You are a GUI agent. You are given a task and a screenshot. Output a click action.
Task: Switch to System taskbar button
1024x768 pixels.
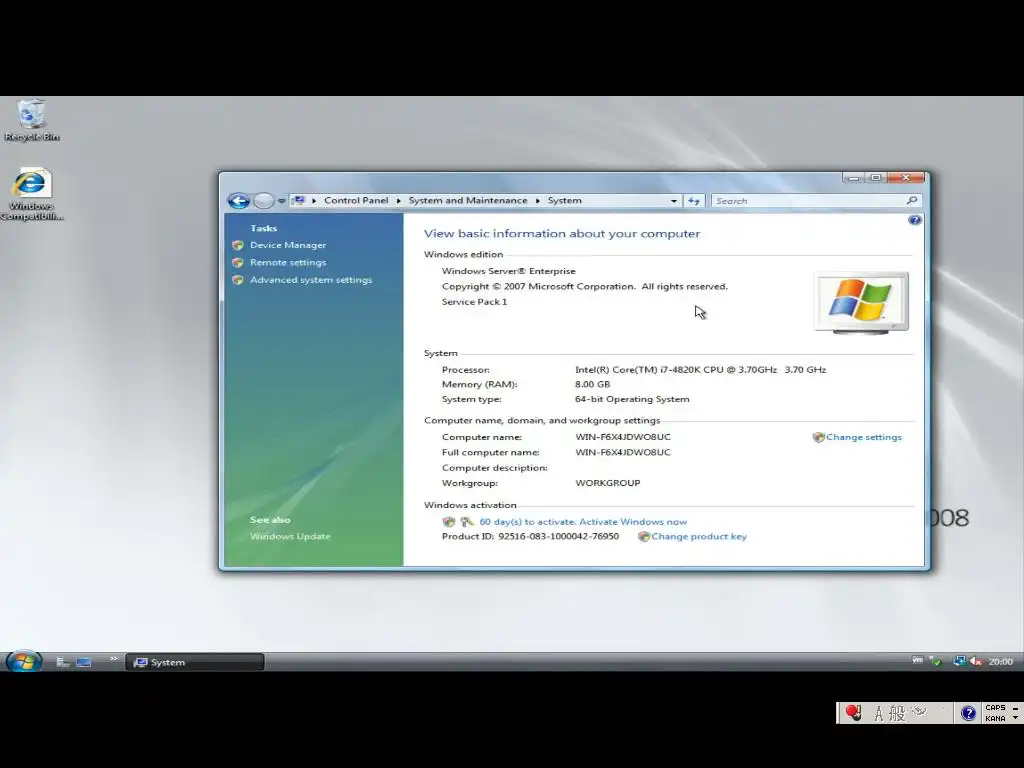coord(195,662)
